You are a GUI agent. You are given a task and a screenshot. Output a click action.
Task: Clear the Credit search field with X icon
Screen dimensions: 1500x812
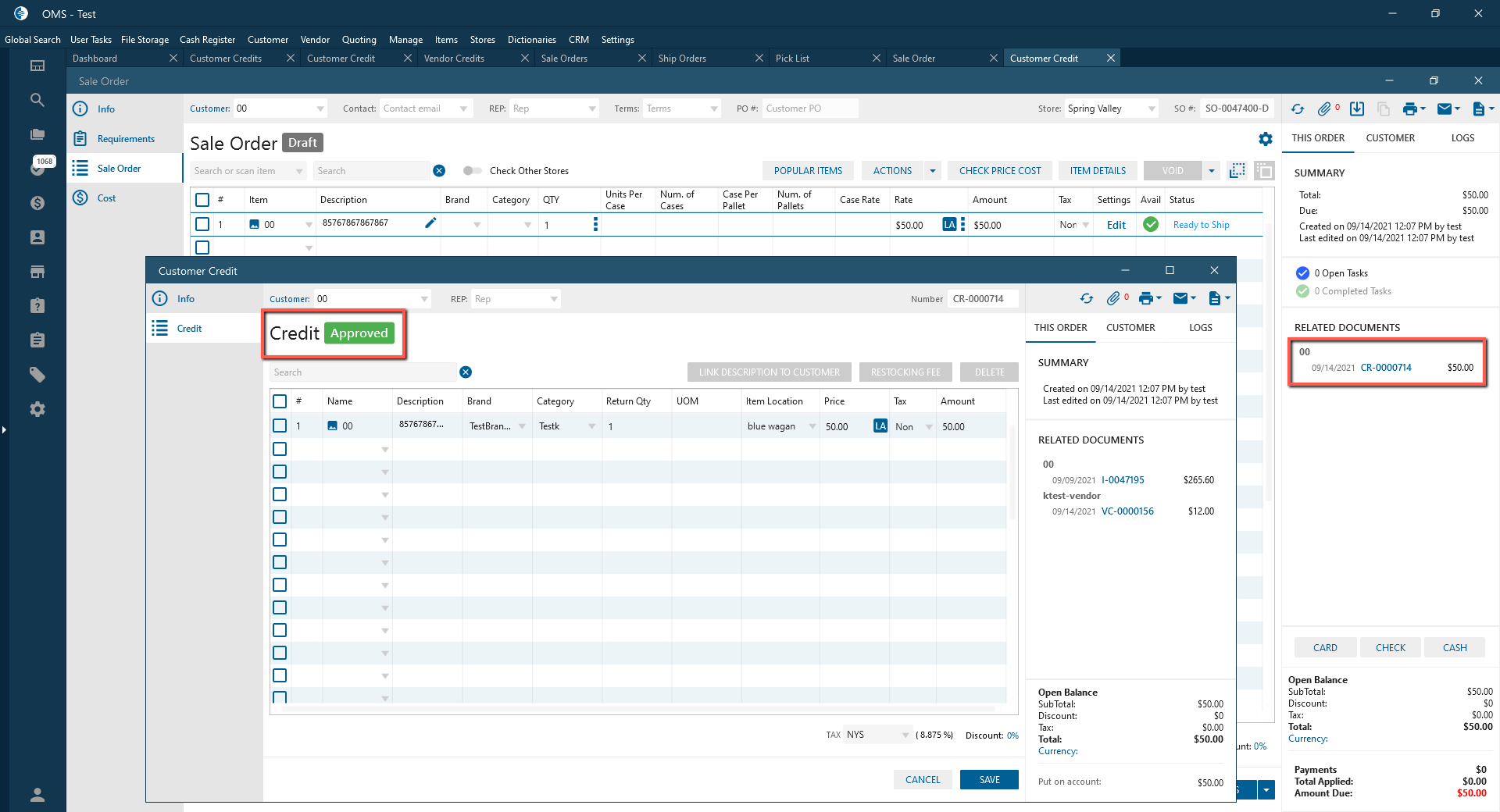point(466,372)
